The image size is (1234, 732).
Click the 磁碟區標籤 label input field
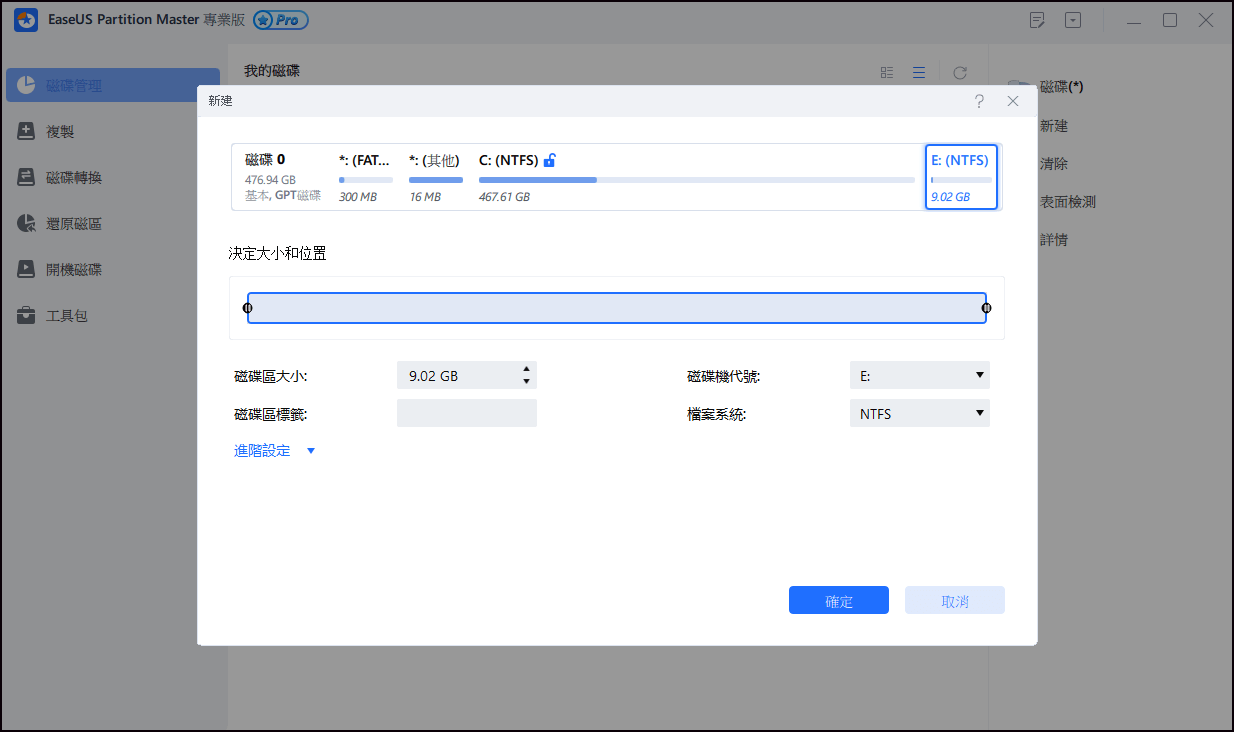click(x=466, y=412)
